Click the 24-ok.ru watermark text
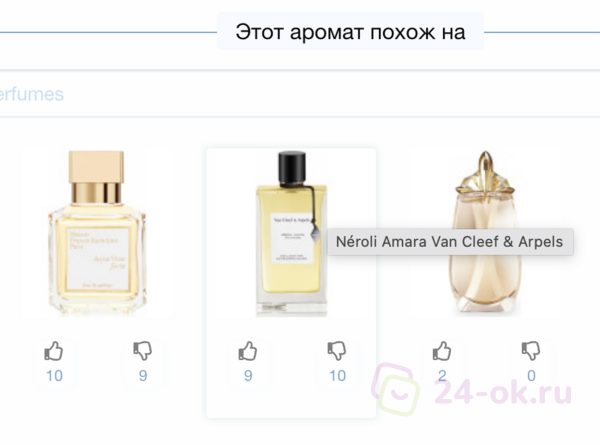The height and width of the screenshot is (445, 600). 503,392
